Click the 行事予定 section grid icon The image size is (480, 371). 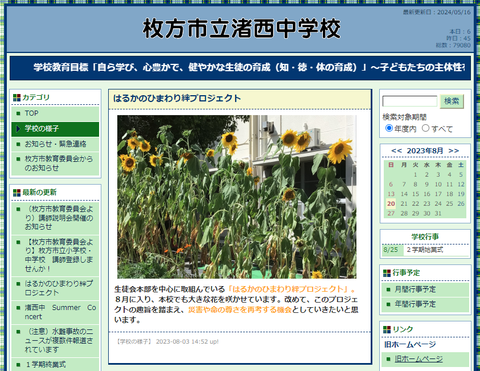387,273
